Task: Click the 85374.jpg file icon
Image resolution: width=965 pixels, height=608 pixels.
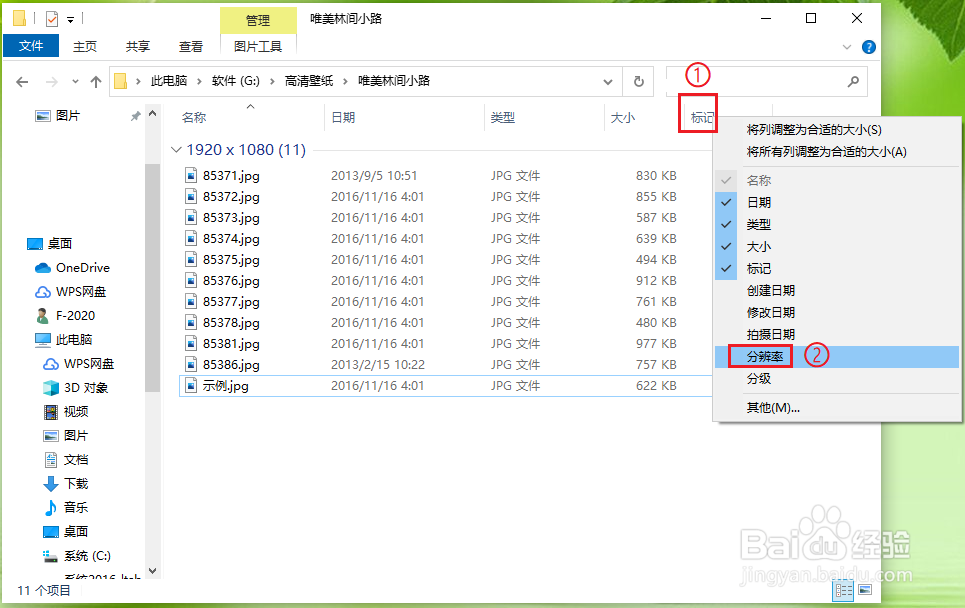Action: click(191, 238)
